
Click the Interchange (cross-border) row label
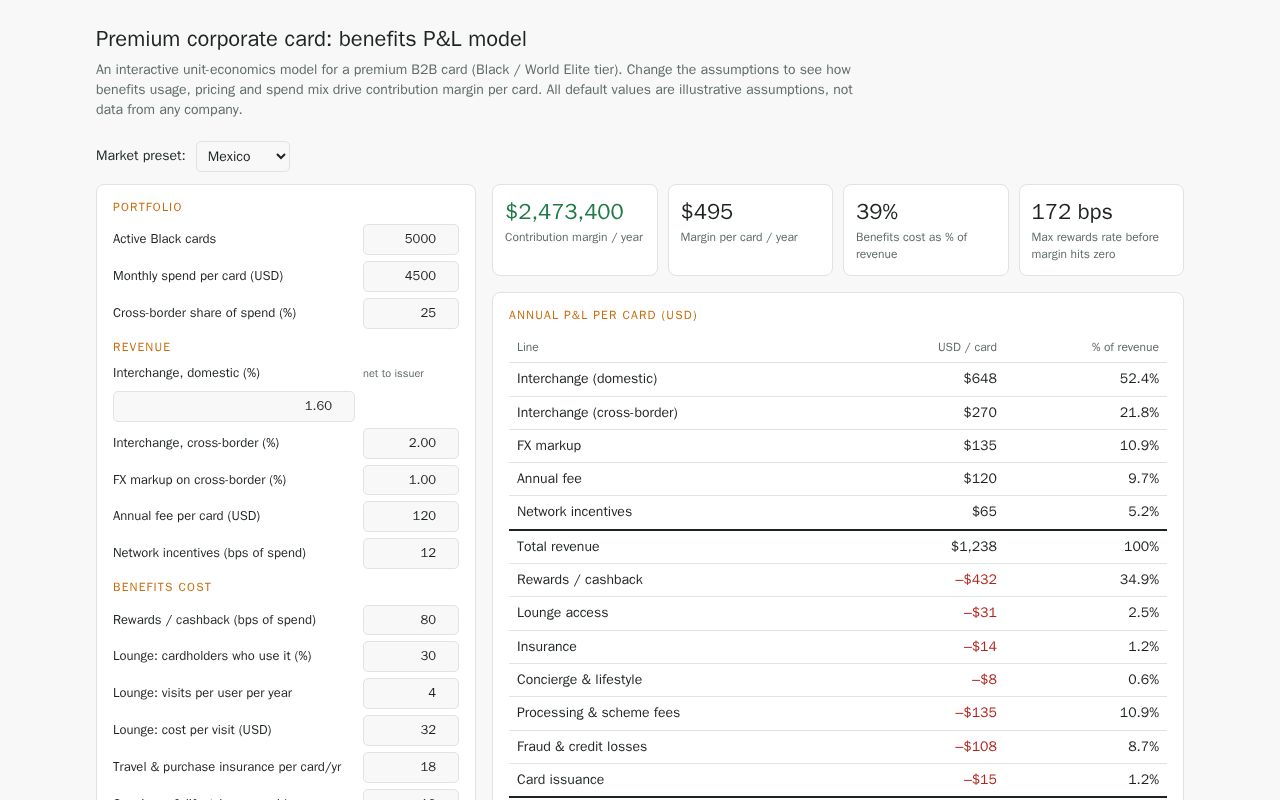[x=597, y=412]
